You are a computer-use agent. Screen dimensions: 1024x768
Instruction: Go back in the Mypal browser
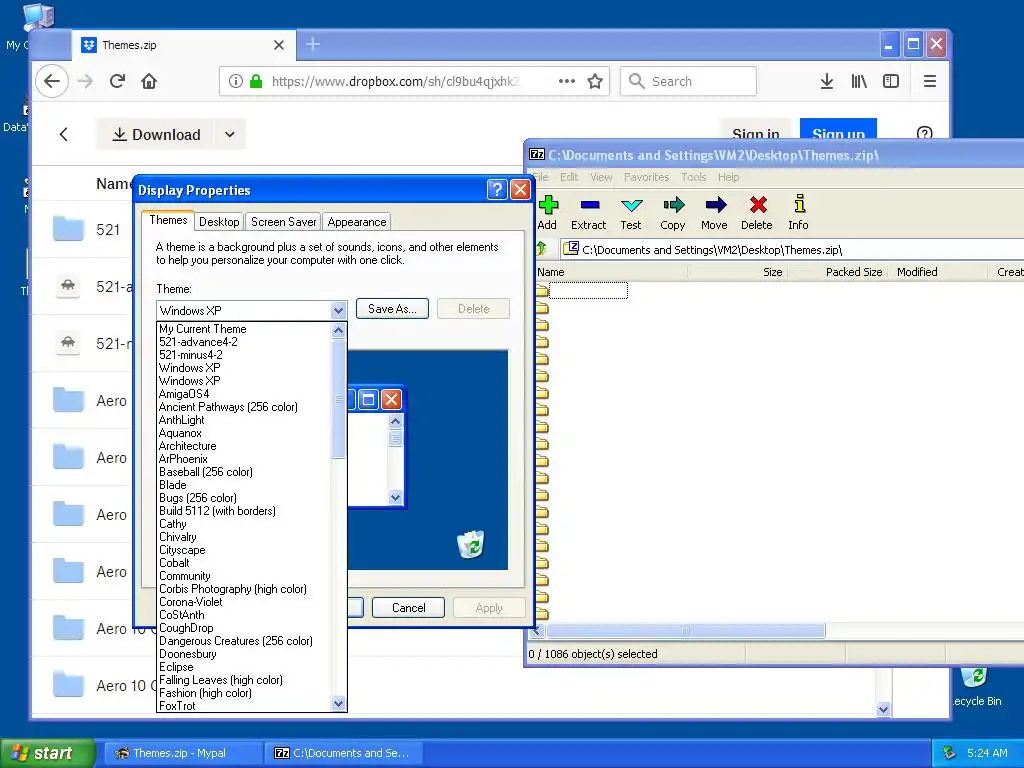point(52,81)
